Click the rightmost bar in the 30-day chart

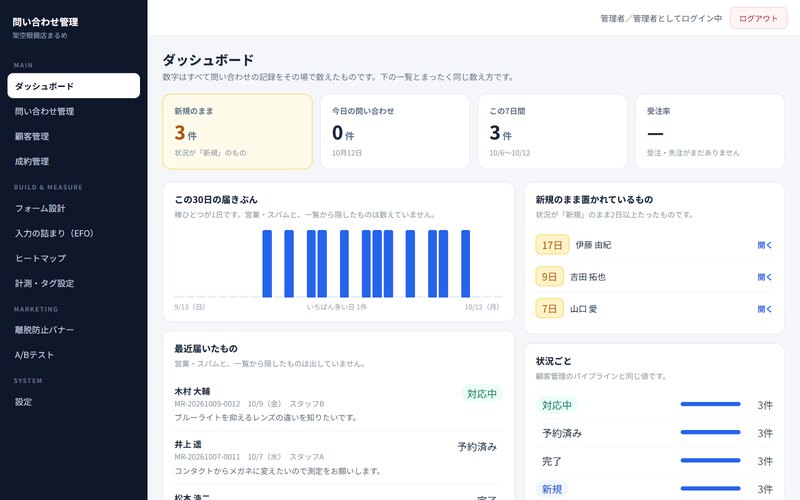(x=465, y=263)
